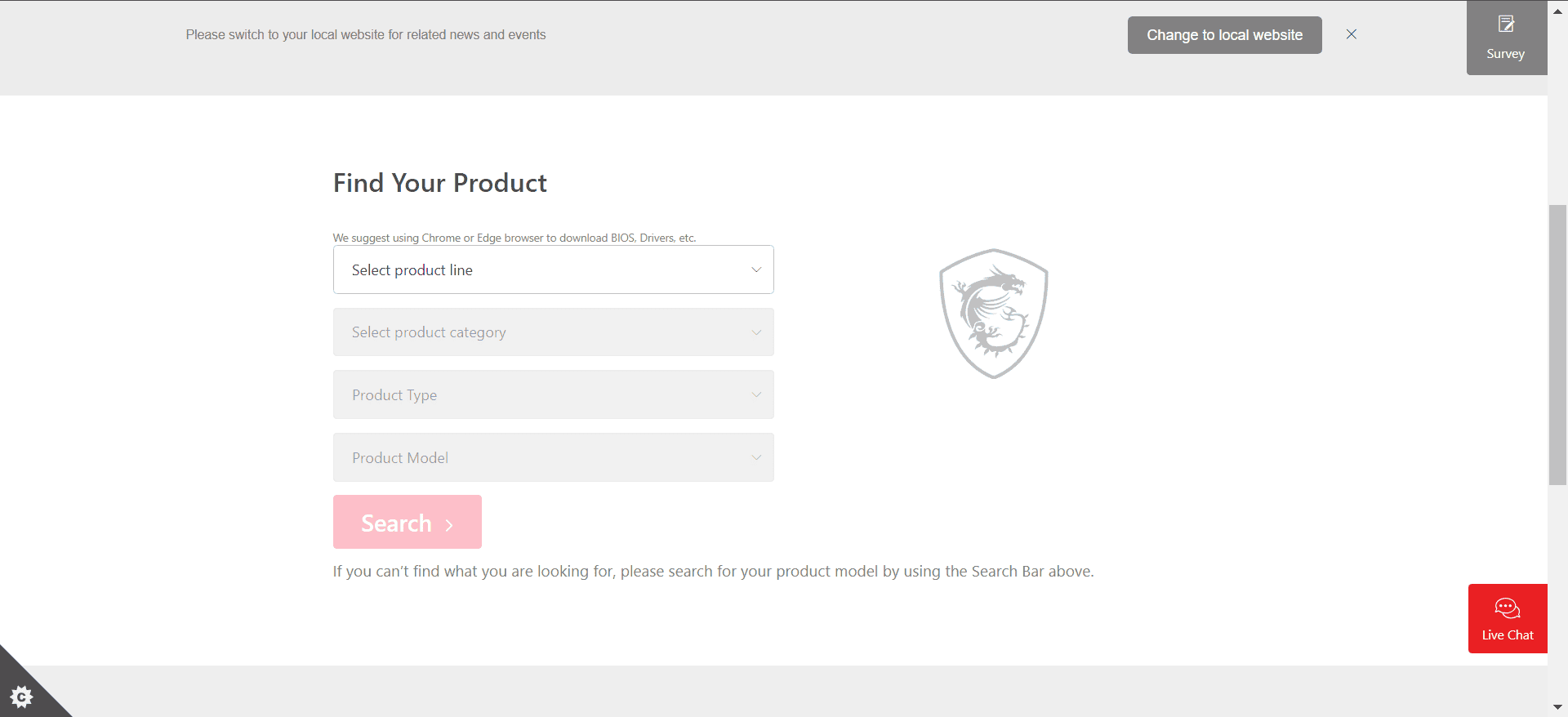Open the Select product line dropdown
This screenshot has width=1568, height=717.
553,270
